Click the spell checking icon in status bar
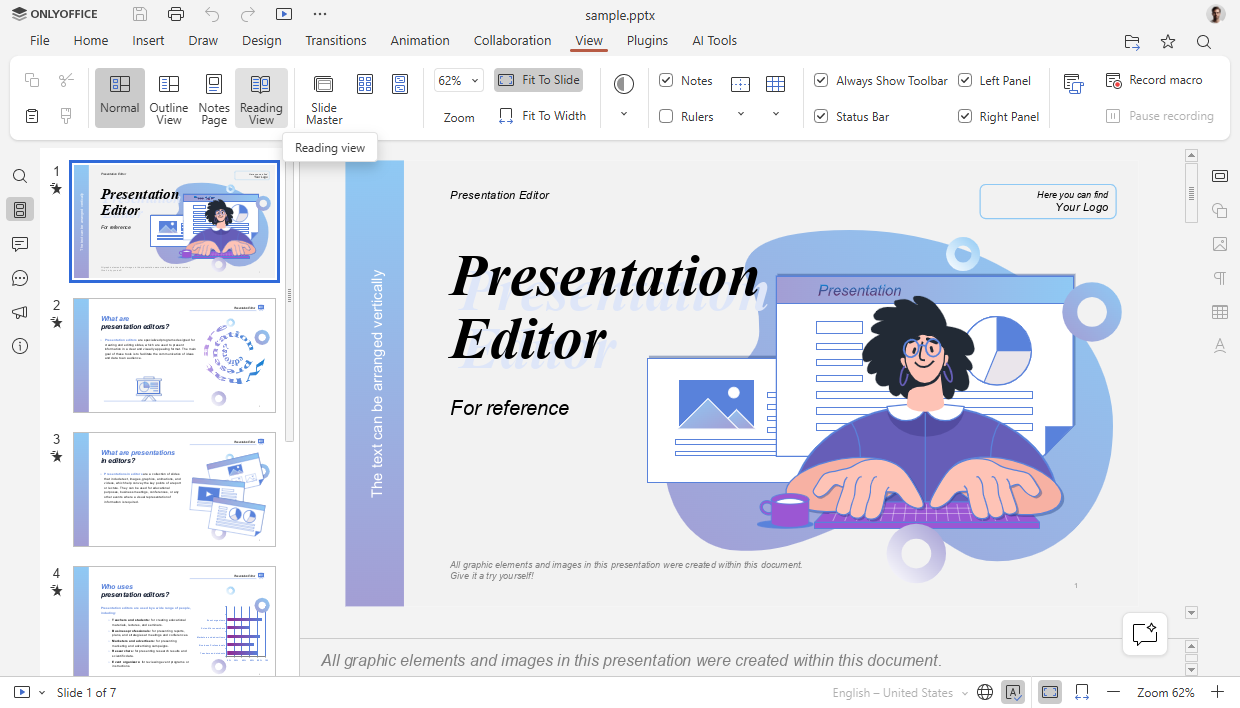Viewport: 1240px width, 708px height. pos(1014,692)
